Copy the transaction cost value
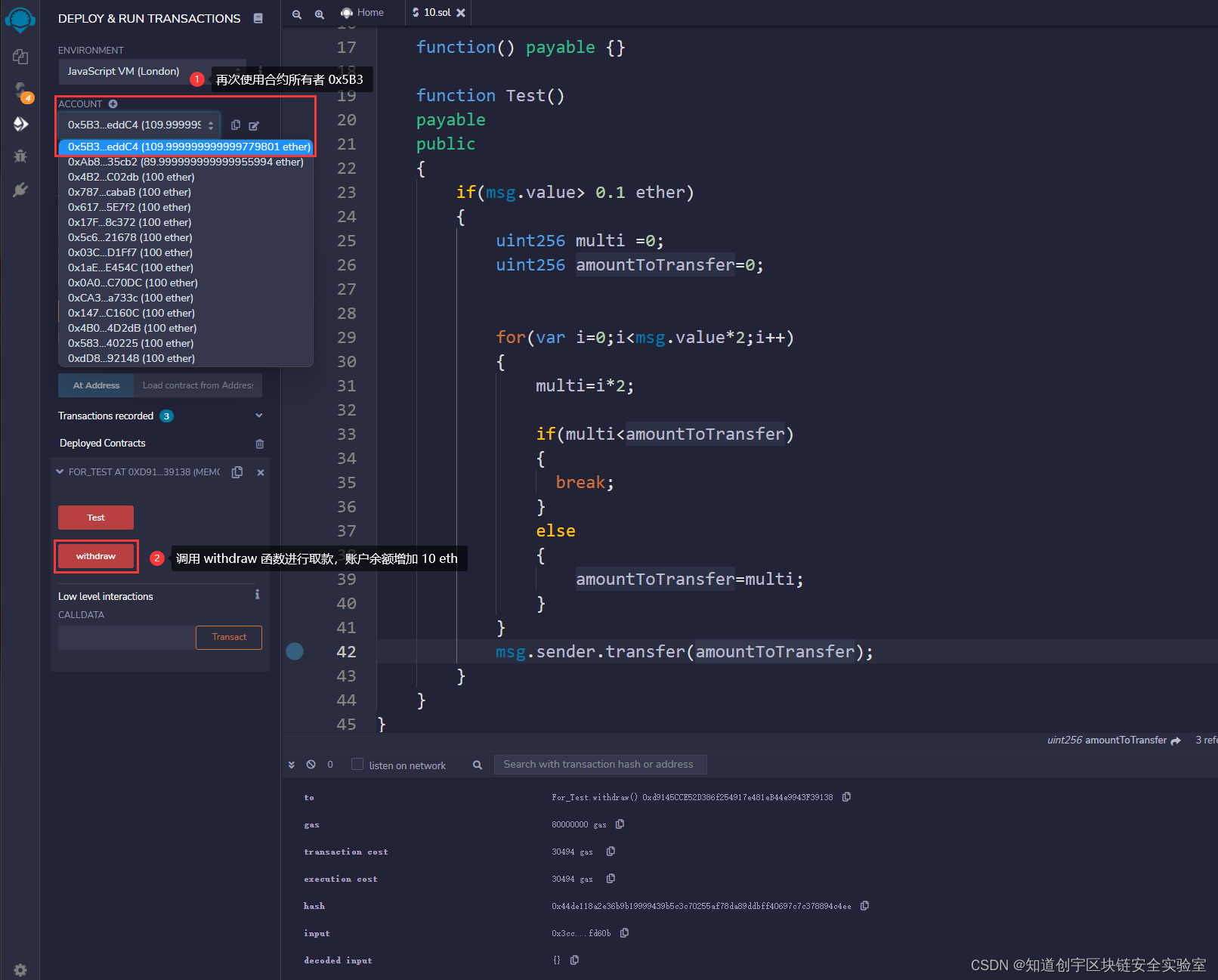This screenshot has width=1218, height=980. coord(611,852)
